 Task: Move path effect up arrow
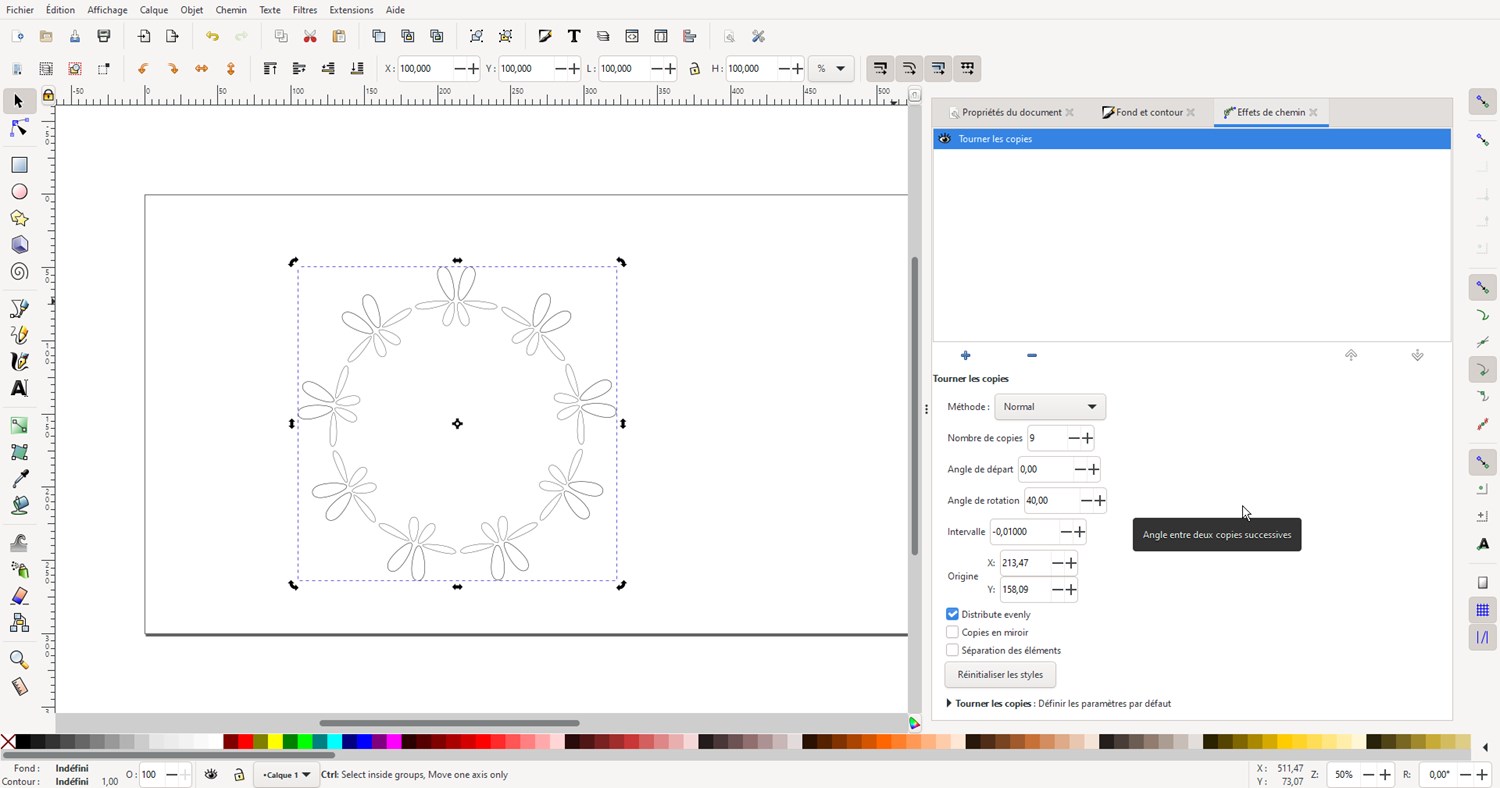point(1351,355)
